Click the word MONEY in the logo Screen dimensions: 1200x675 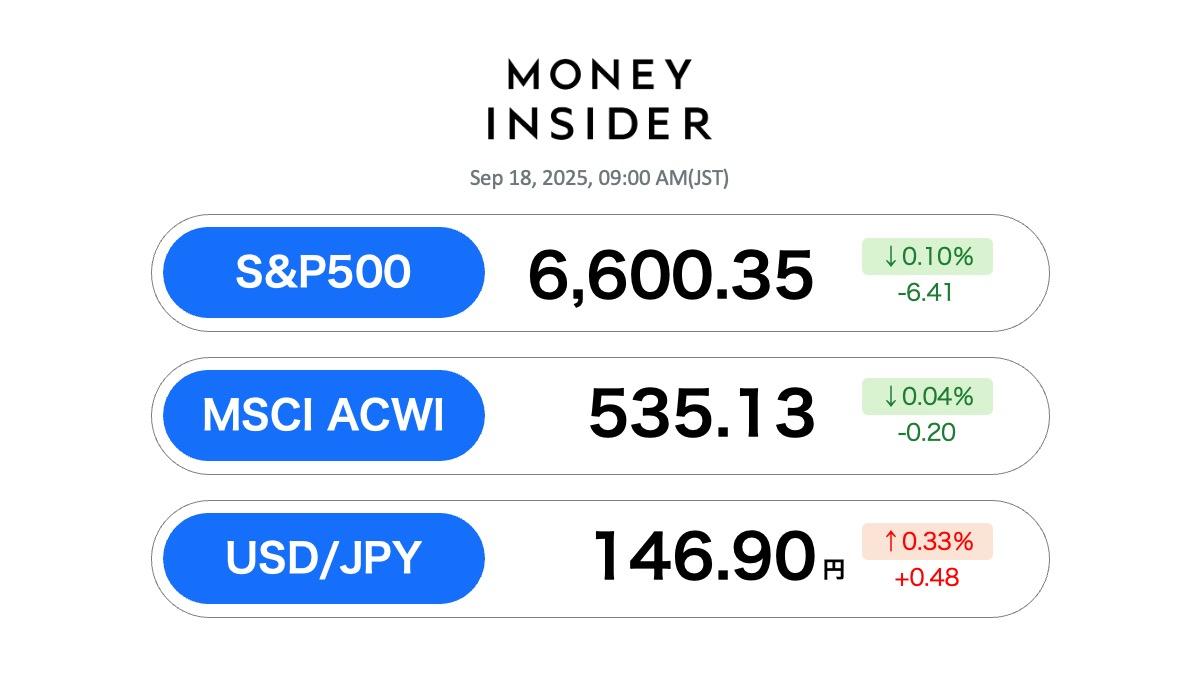coord(599,75)
